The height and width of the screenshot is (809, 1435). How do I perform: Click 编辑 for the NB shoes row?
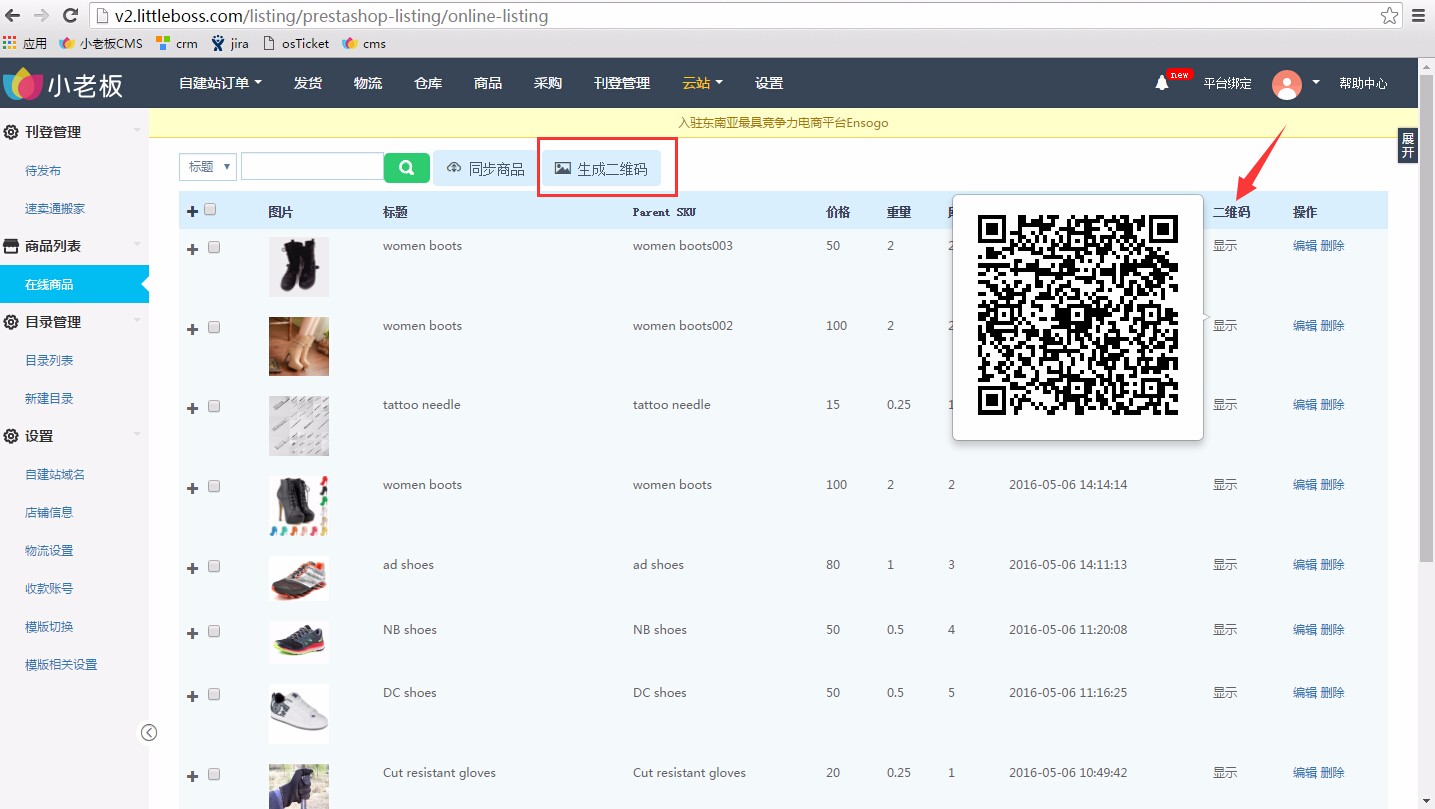coord(1304,630)
